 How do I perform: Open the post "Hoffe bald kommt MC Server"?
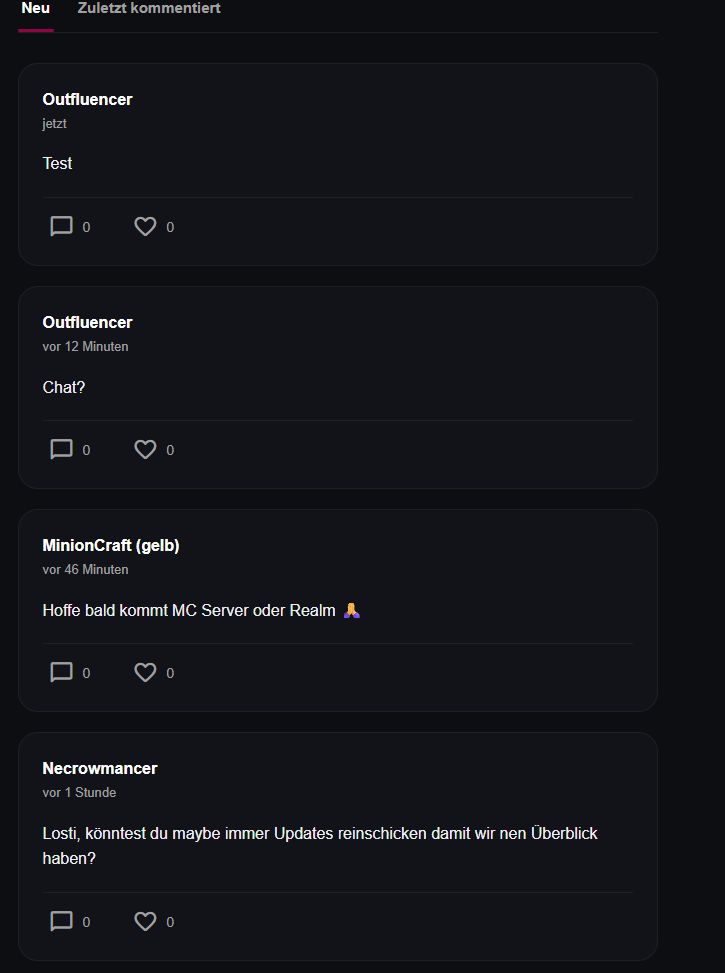tap(190, 610)
